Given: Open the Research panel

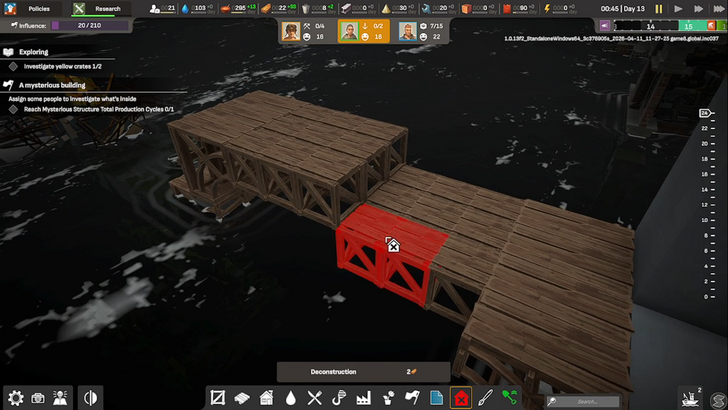Looking at the screenshot, I should pyautogui.click(x=100, y=8).
